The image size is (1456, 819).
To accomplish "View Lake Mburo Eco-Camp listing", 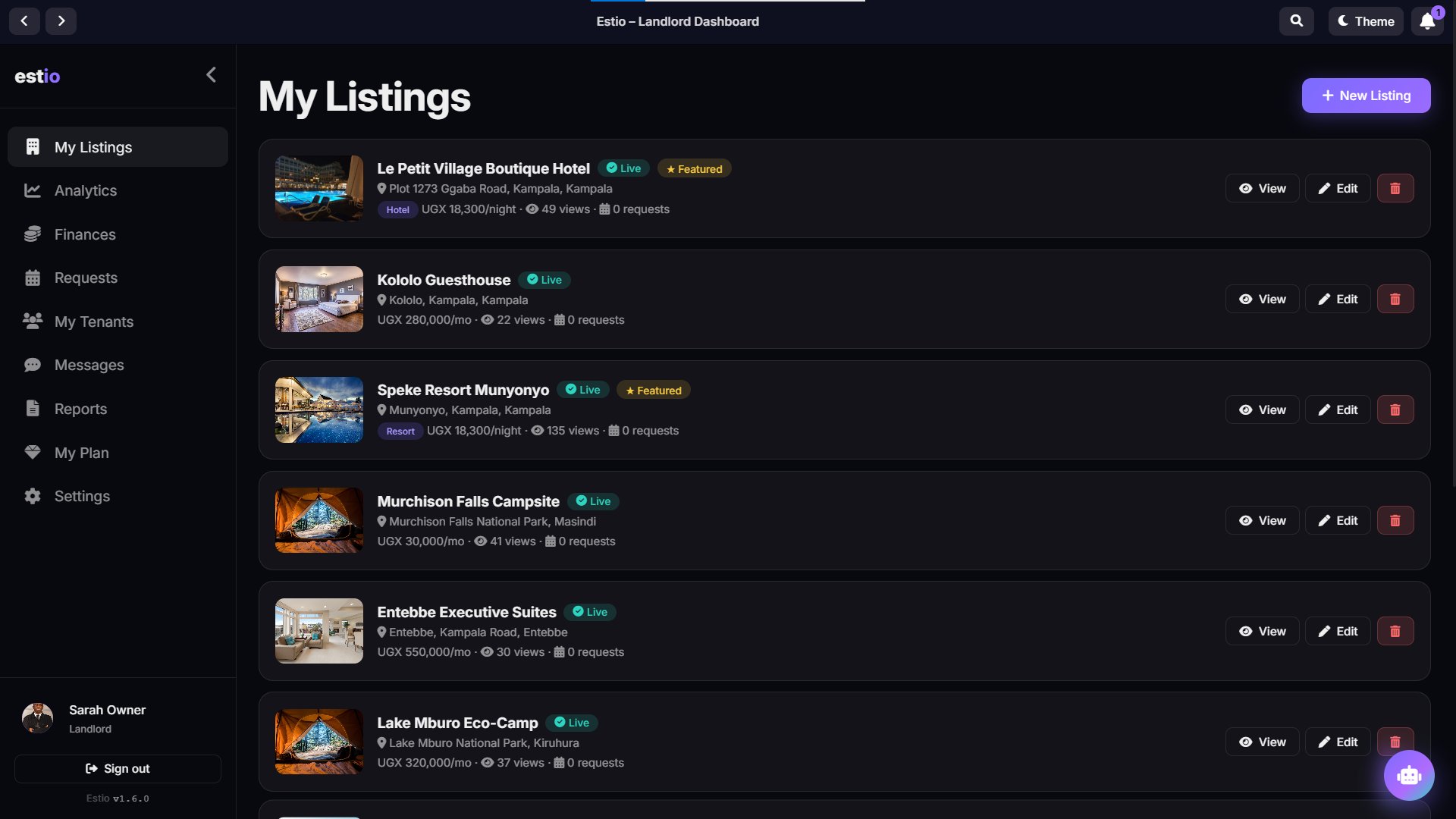I will pyautogui.click(x=1262, y=742).
